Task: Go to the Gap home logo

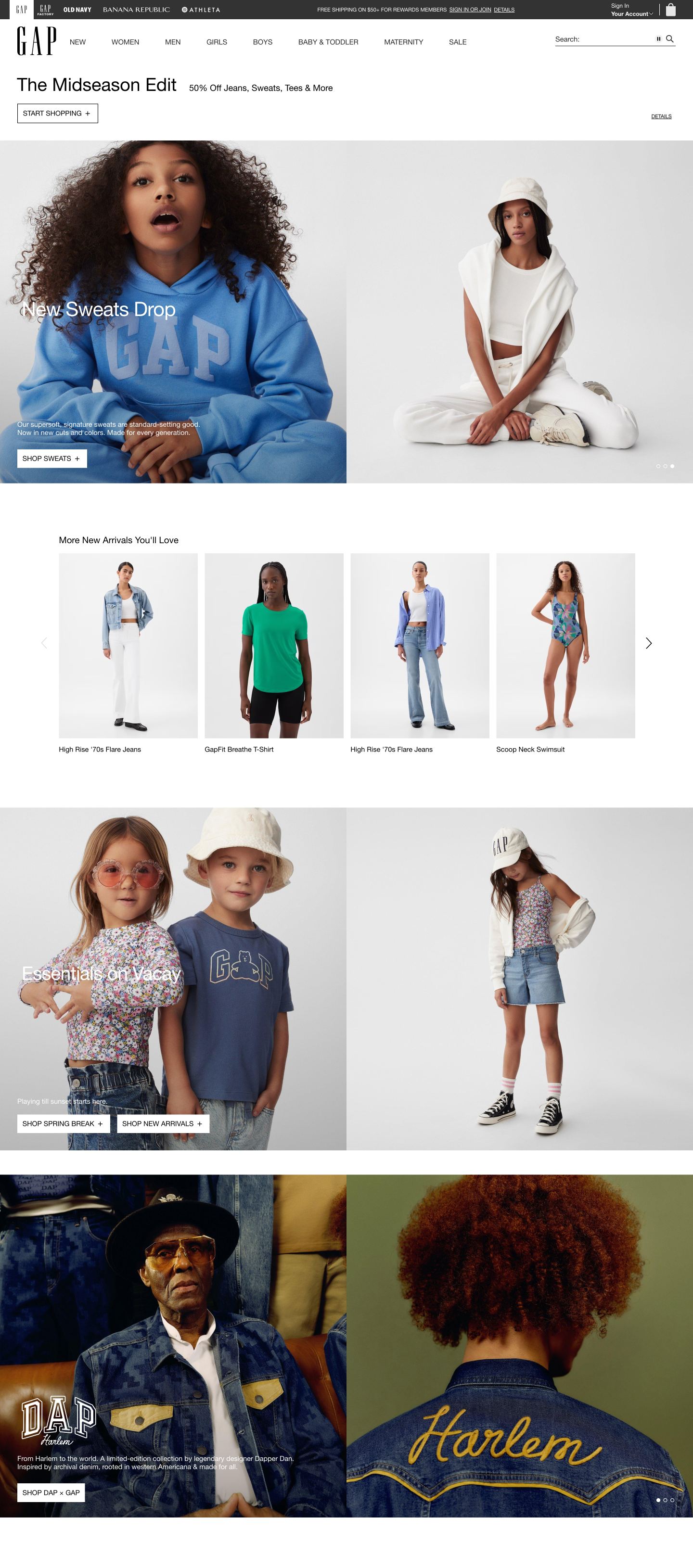Action: click(37, 41)
